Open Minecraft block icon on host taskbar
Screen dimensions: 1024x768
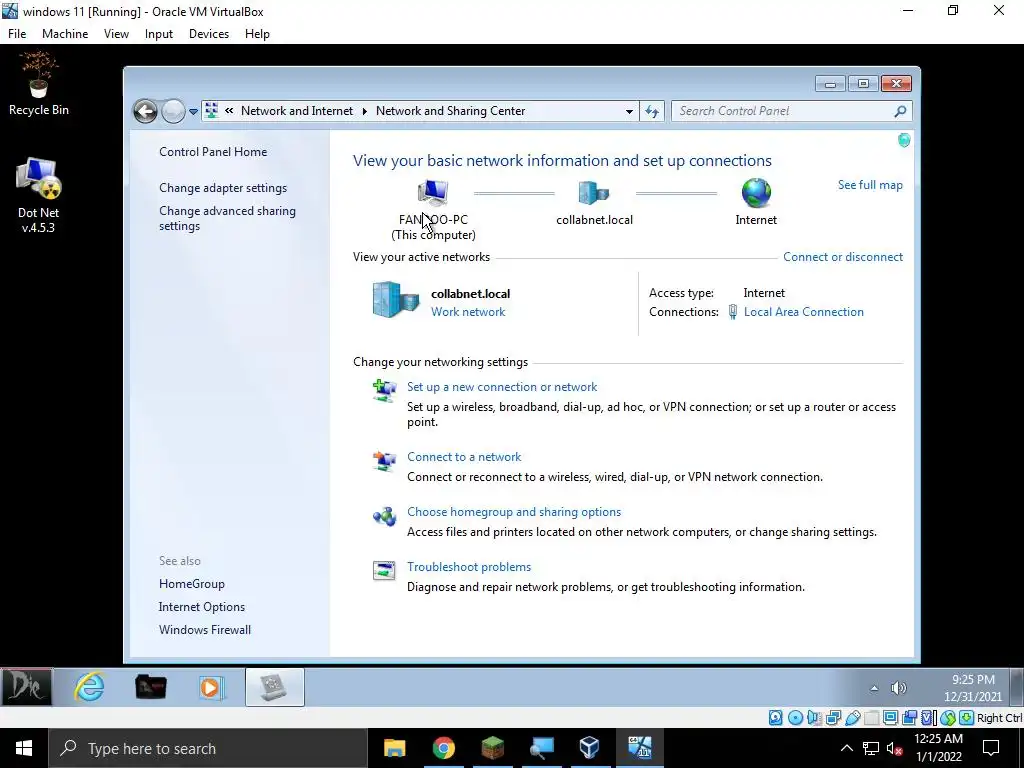(492, 748)
